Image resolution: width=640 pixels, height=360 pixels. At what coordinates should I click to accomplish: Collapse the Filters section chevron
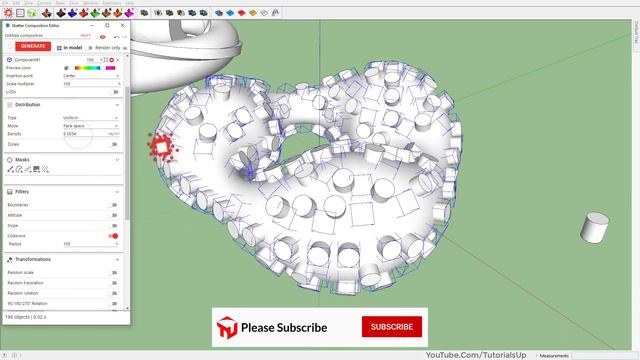coord(117,192)
